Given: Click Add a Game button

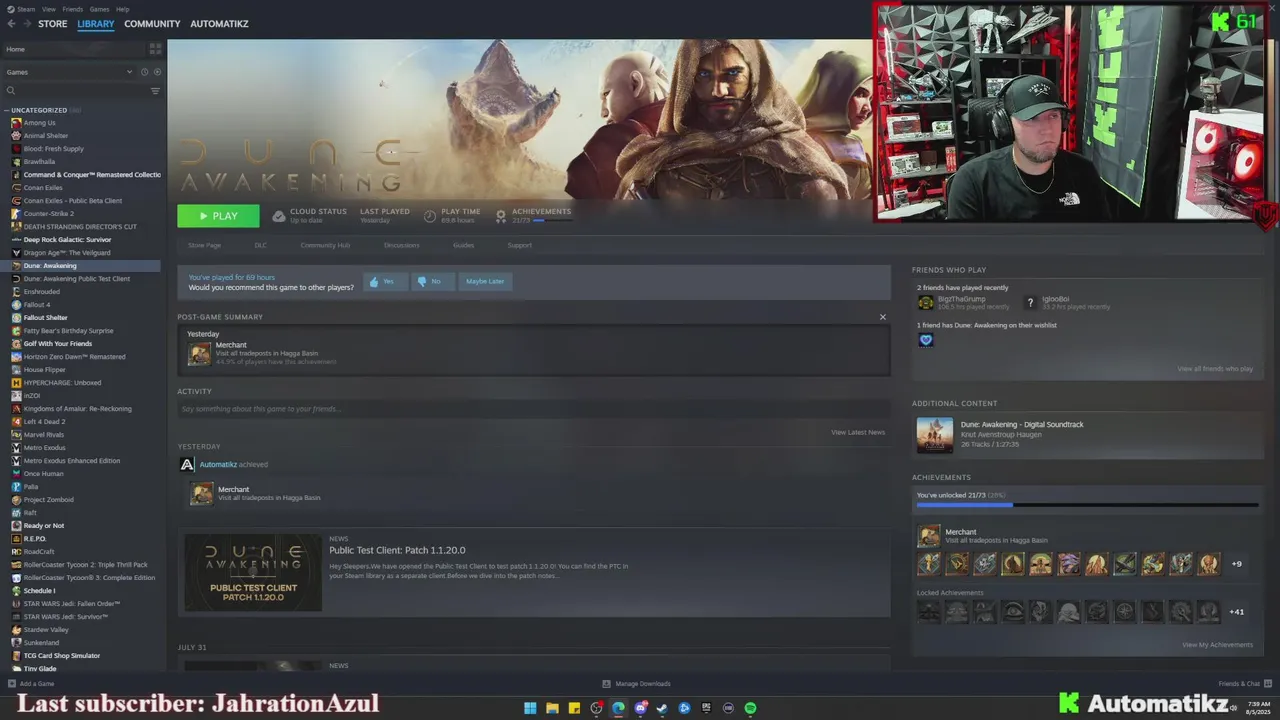Looking at the screenshot, I should [x=31, y=684].
